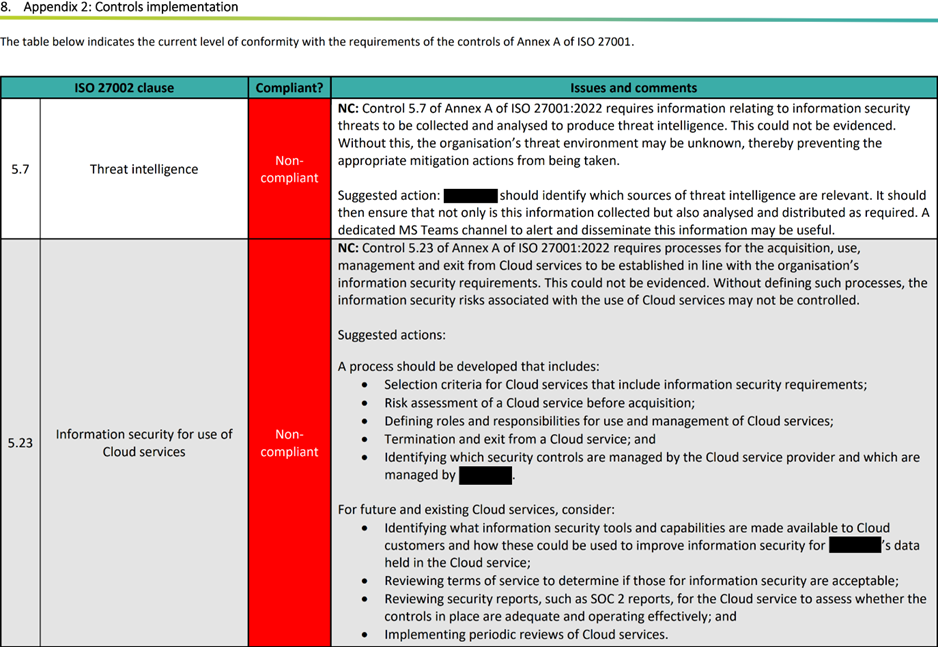Image resolution: width=938 pixels, height=647 pixels.
Task: Click "Information security for use of Cloud services" cell
Action: [144, 443]
